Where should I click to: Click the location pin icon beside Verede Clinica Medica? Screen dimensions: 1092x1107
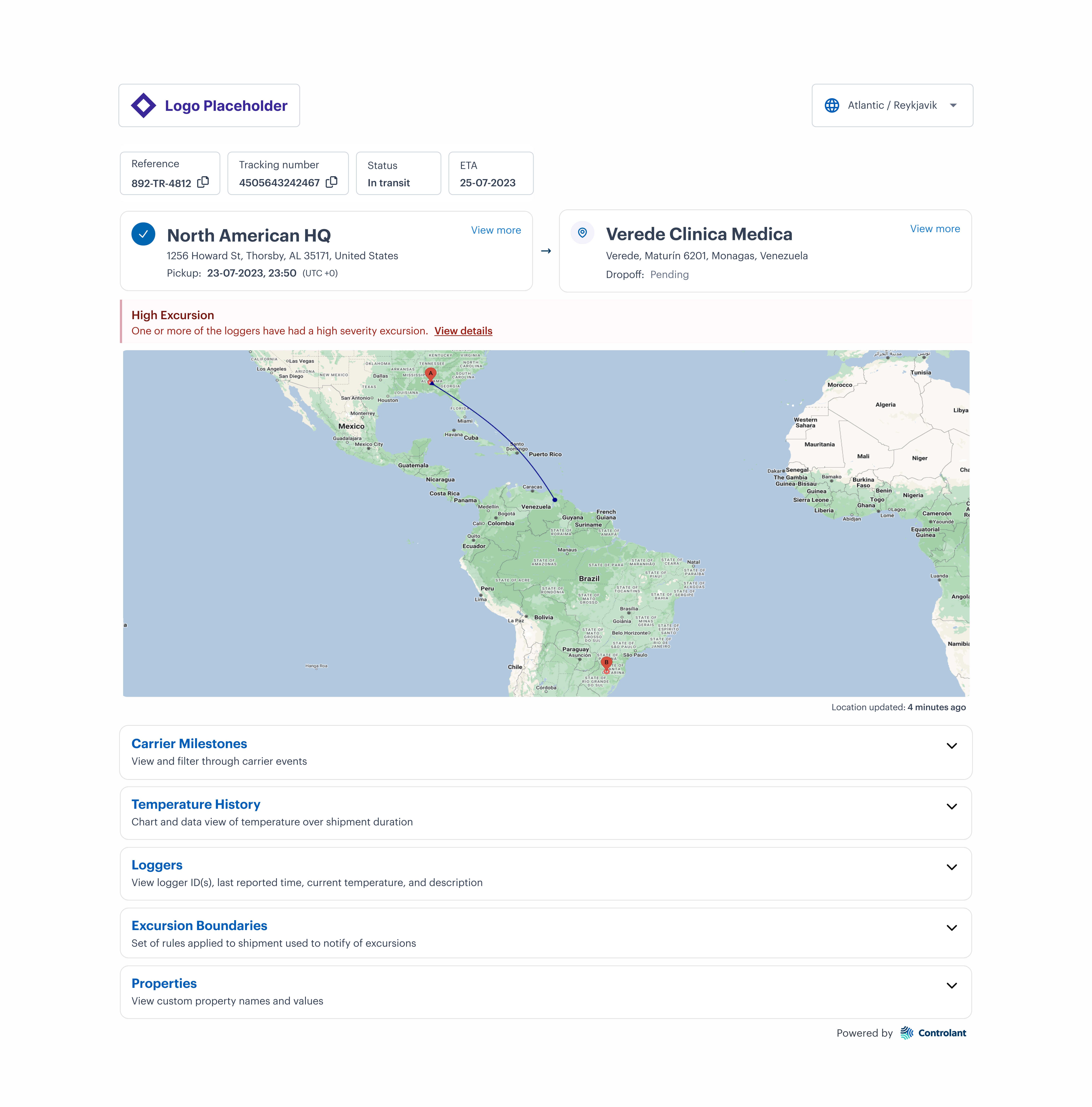(582, 233)
